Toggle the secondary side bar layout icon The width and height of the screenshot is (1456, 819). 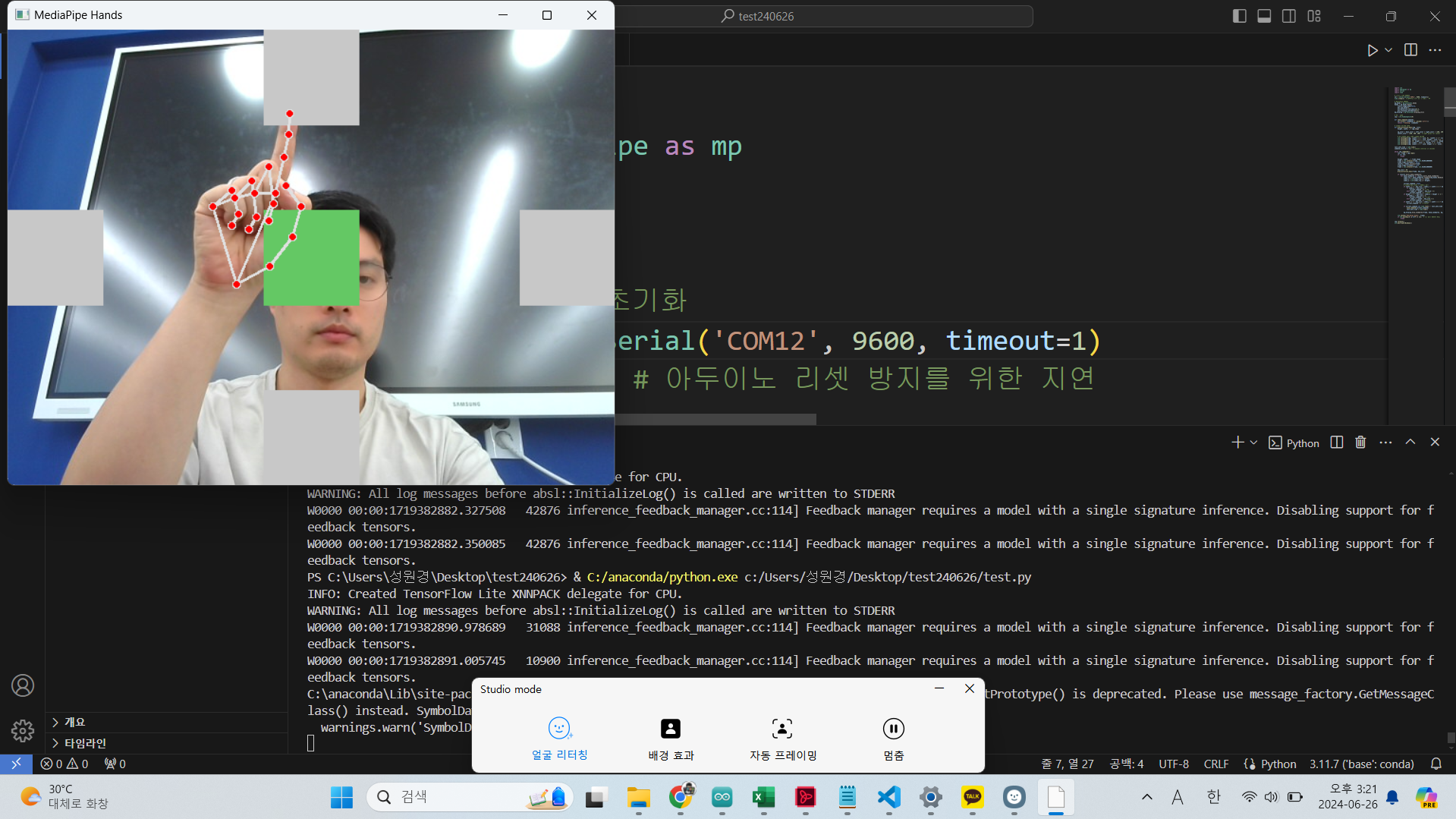1289,16
